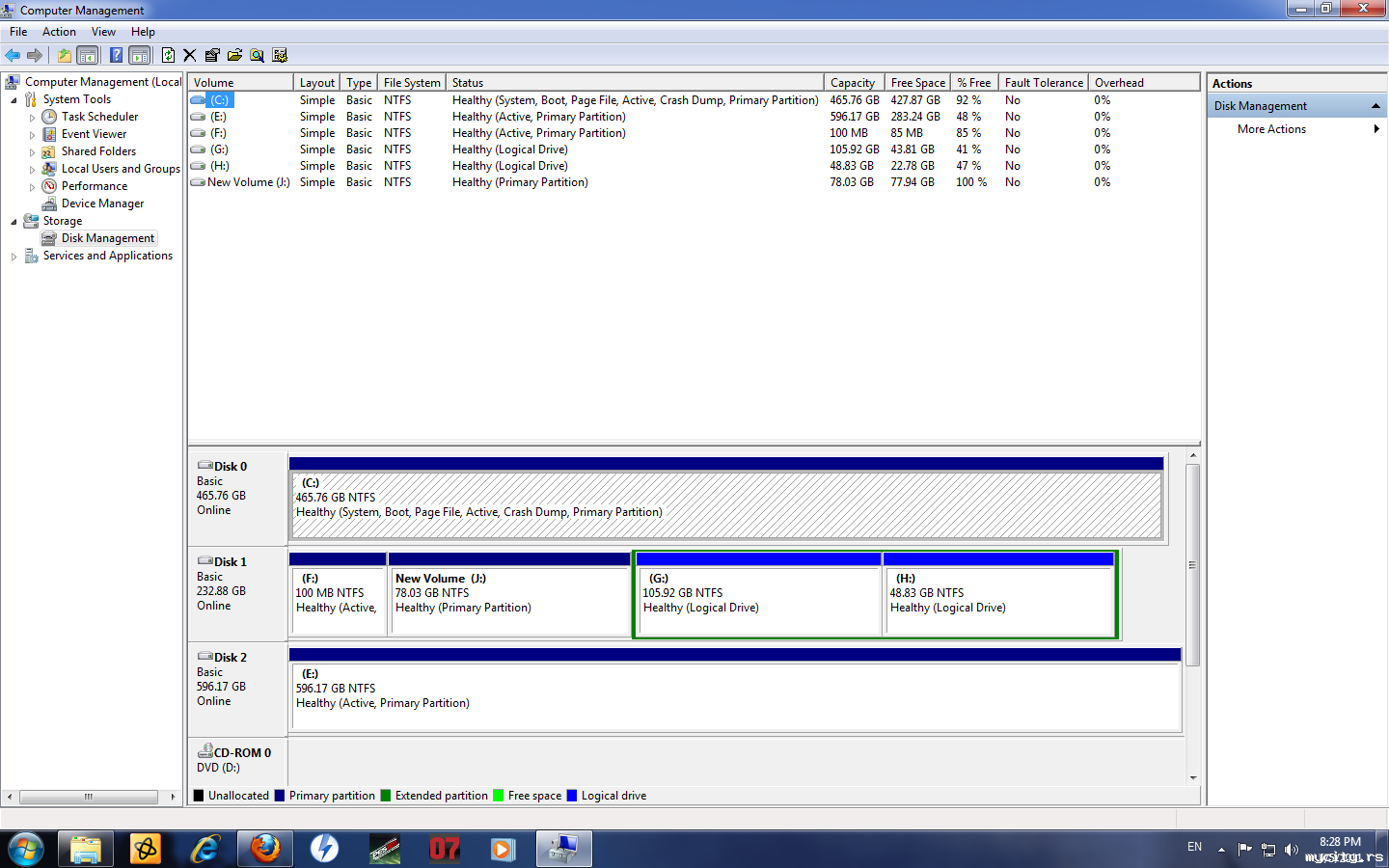This screenshot has height=868, width=1389.
Task: Click the Fault Tolerance column header
Action: click(1044, 83)
